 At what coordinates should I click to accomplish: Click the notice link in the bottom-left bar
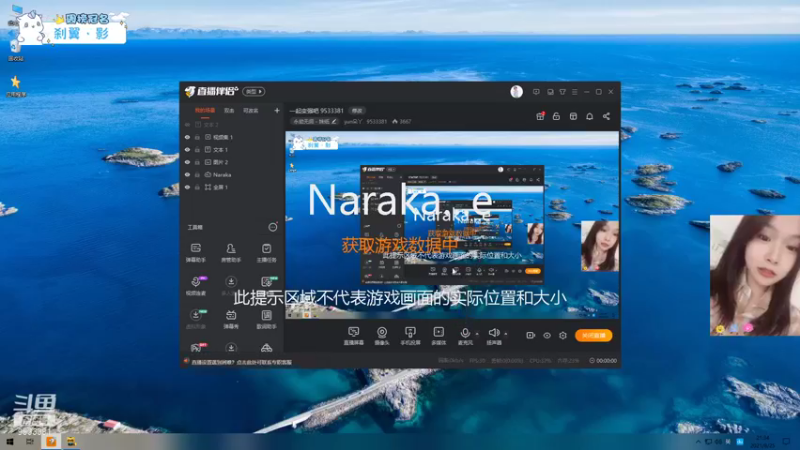click(242, 362)
